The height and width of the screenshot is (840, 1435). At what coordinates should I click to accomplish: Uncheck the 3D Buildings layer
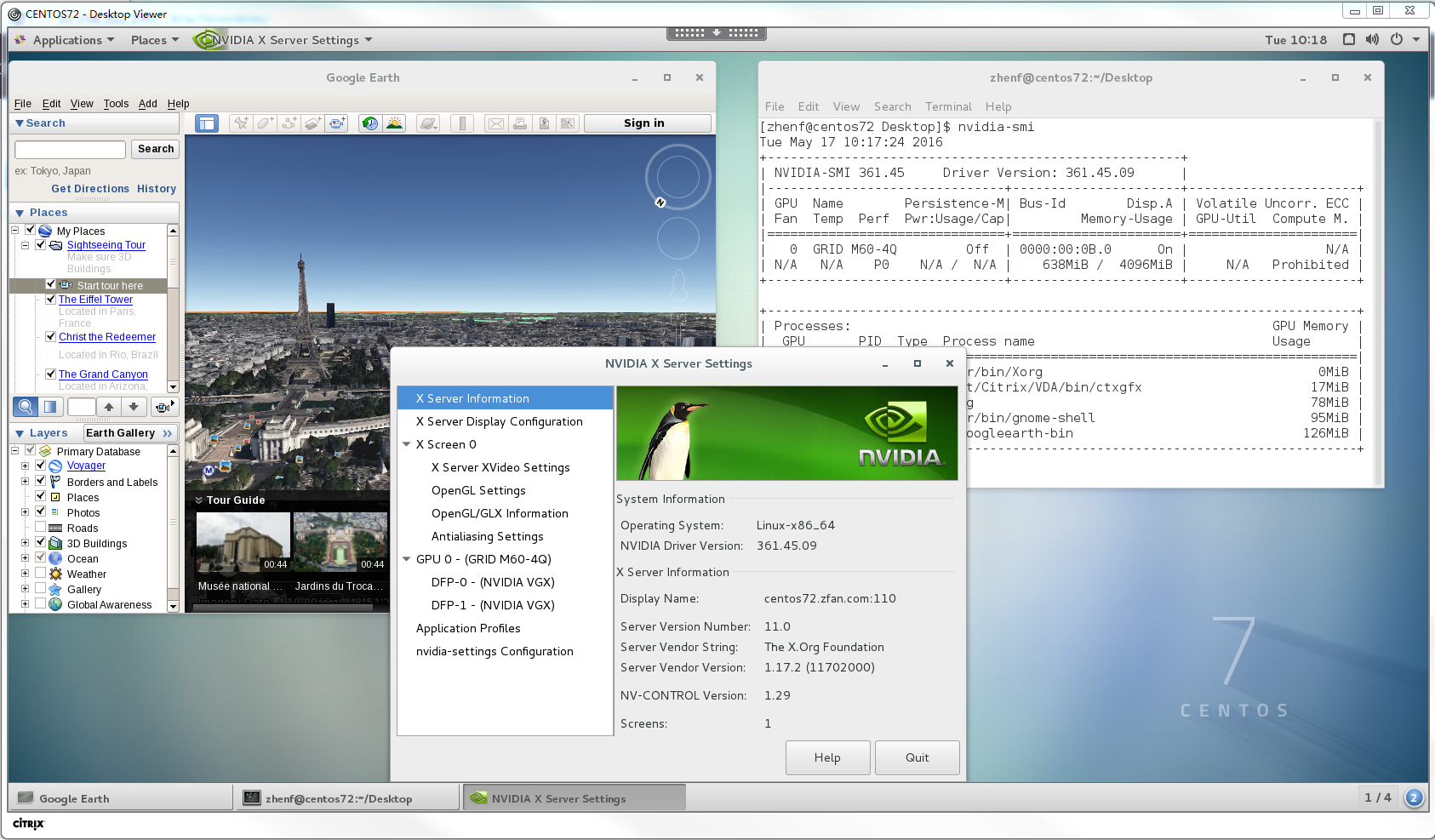pos(40,543)
